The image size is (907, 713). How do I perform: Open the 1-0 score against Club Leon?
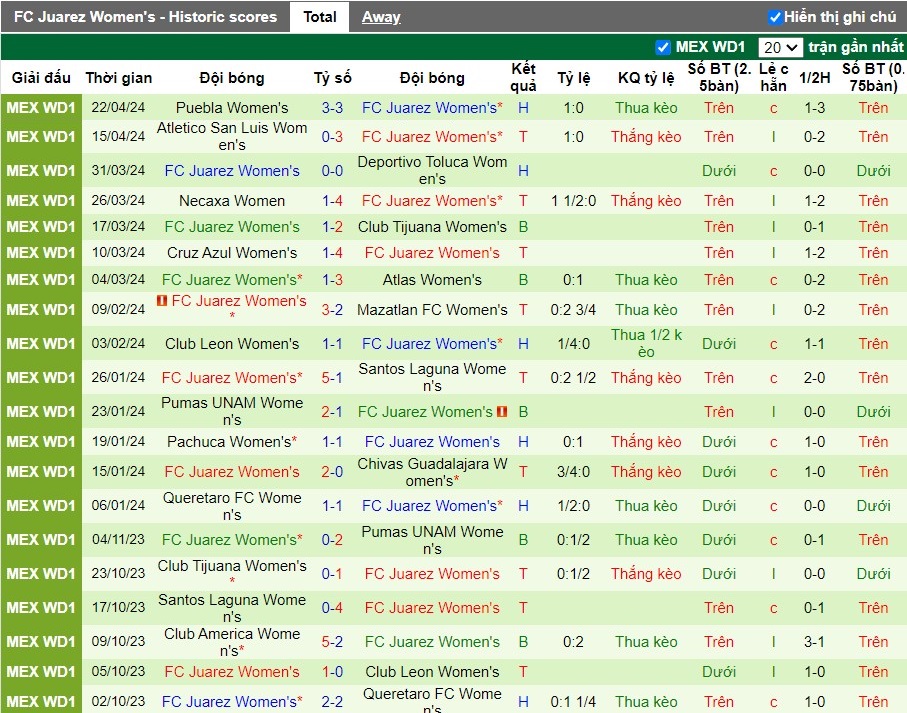pos(332,672)
